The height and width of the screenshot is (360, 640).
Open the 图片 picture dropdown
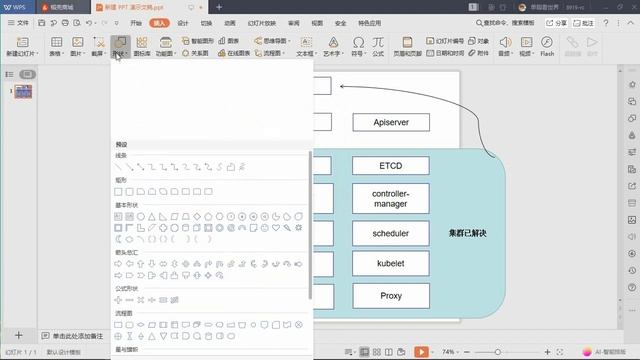coord(78,53)
